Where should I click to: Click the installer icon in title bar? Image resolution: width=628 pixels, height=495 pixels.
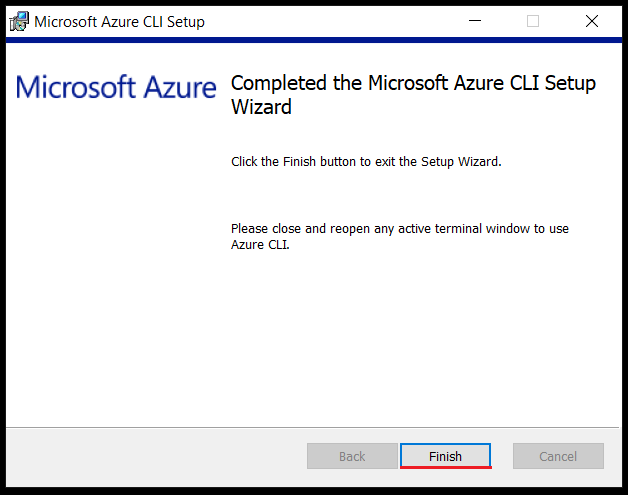(x=19, y=22)
